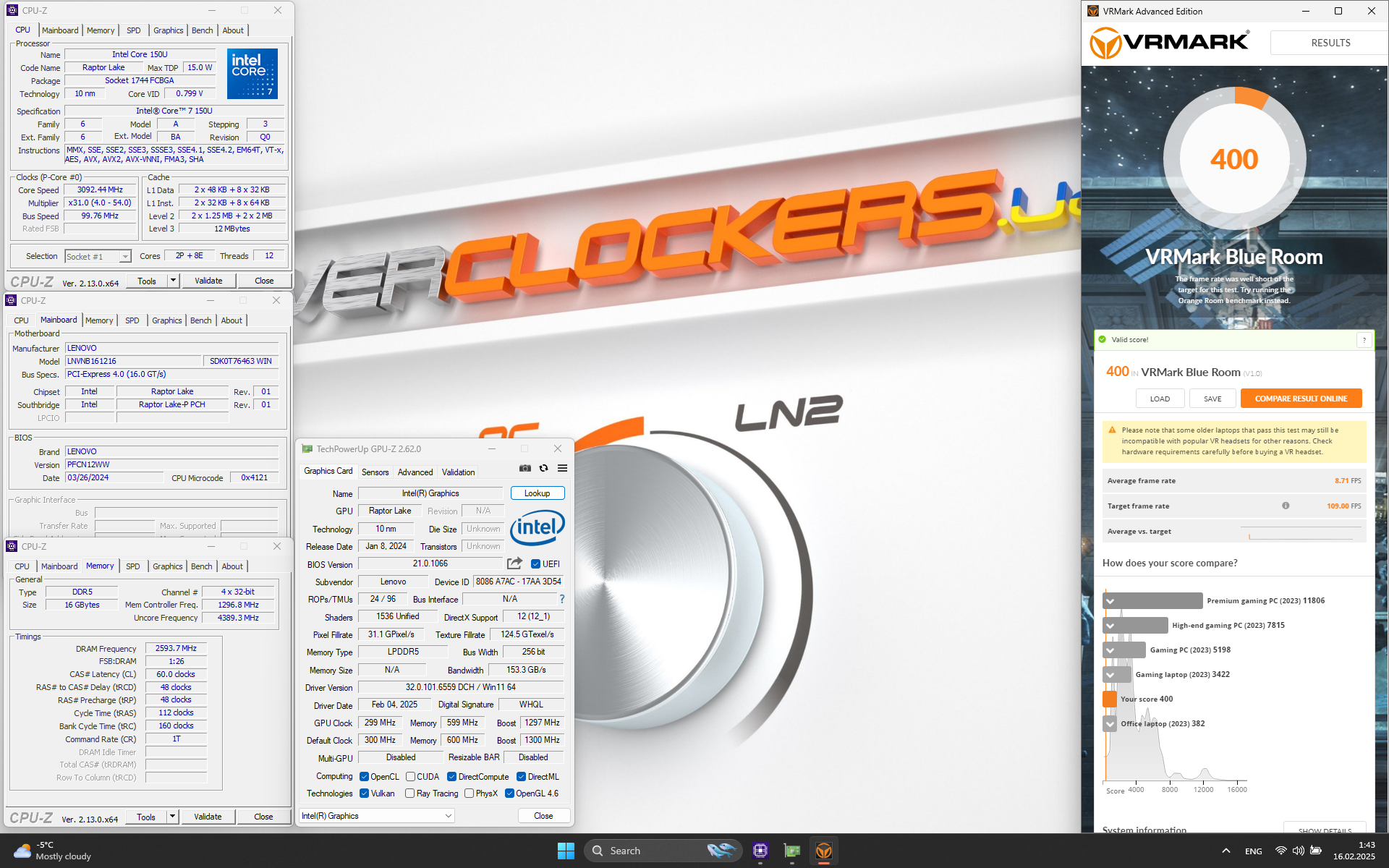Click Validate in the top CPU-Z window
Image resolution: width=1389 pixels, height=868 pixels.
208,281
